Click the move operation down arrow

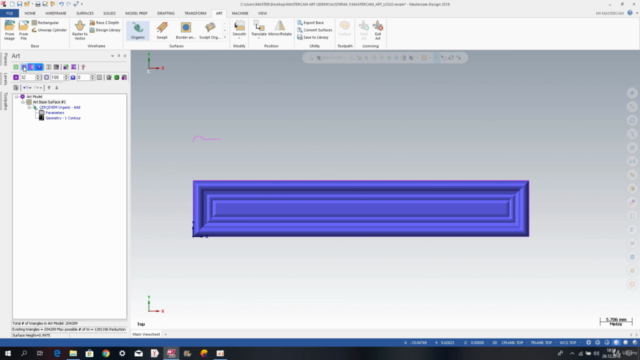57,88
